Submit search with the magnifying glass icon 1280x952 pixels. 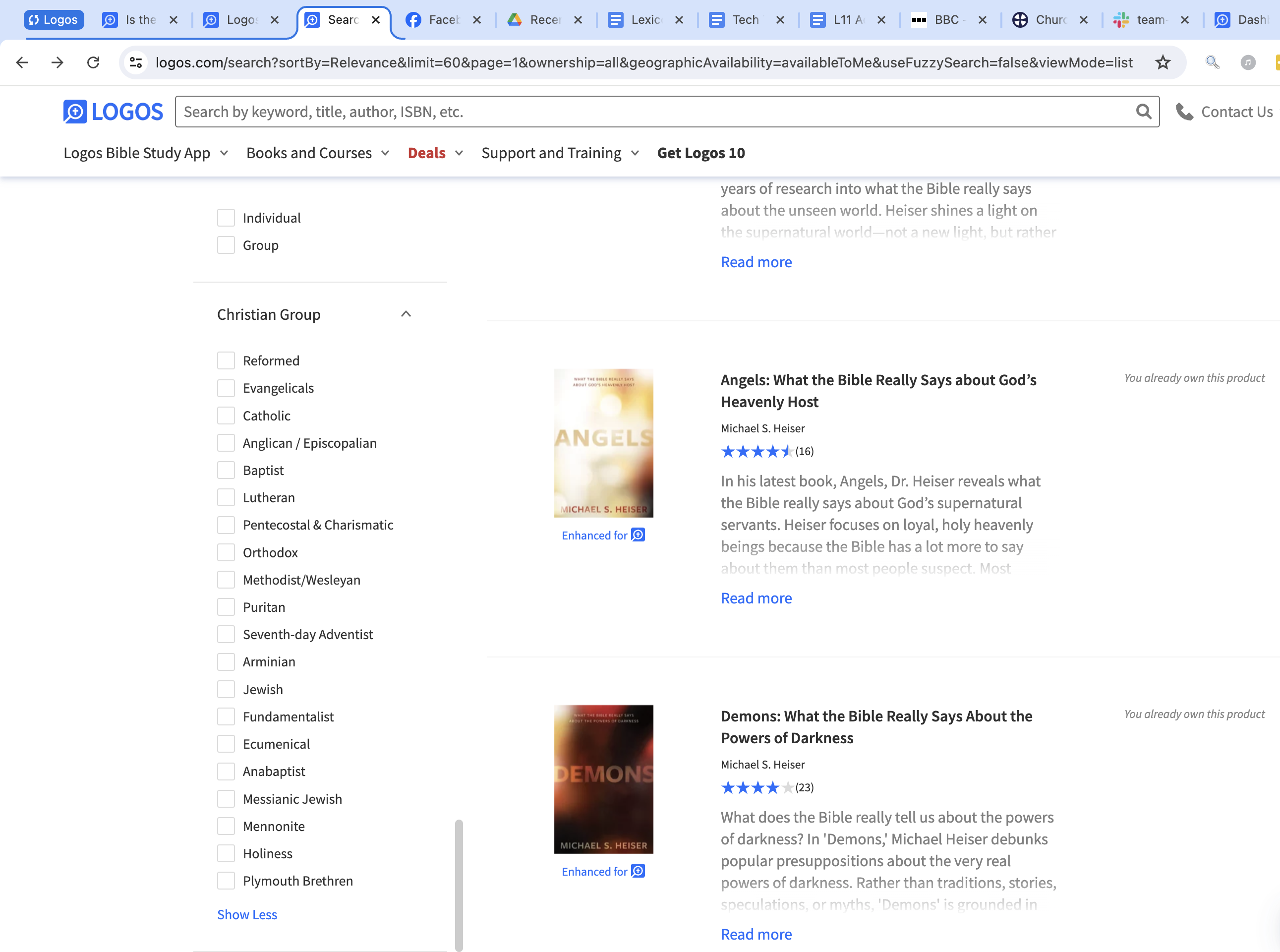pos(1144,112)
